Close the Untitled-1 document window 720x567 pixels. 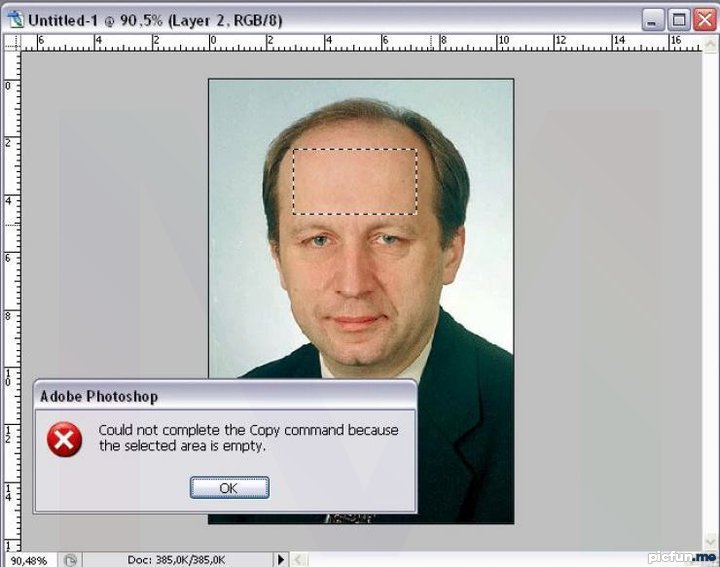click(x=704, y=20)
